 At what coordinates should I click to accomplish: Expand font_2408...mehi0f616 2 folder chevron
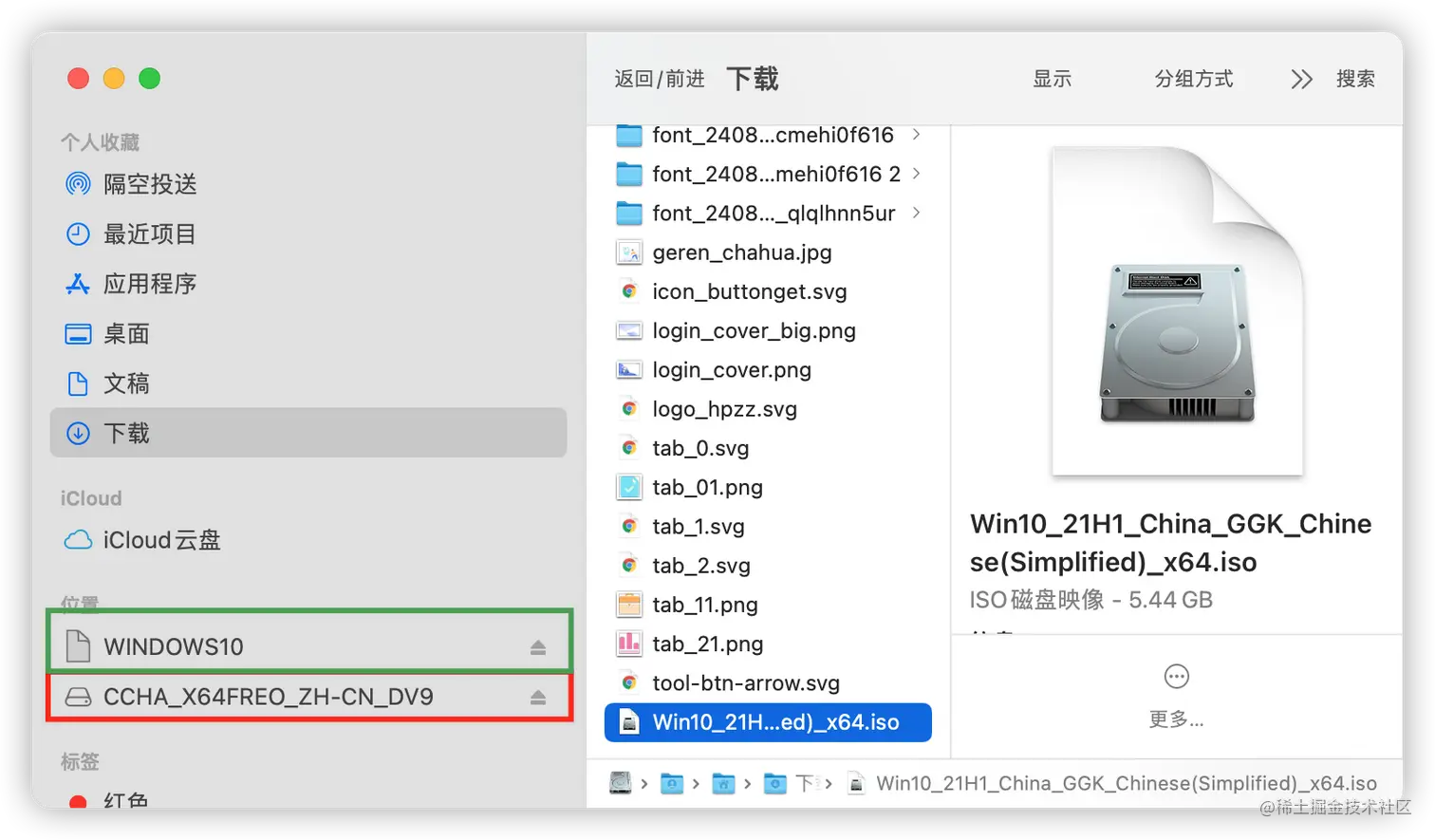916,174
